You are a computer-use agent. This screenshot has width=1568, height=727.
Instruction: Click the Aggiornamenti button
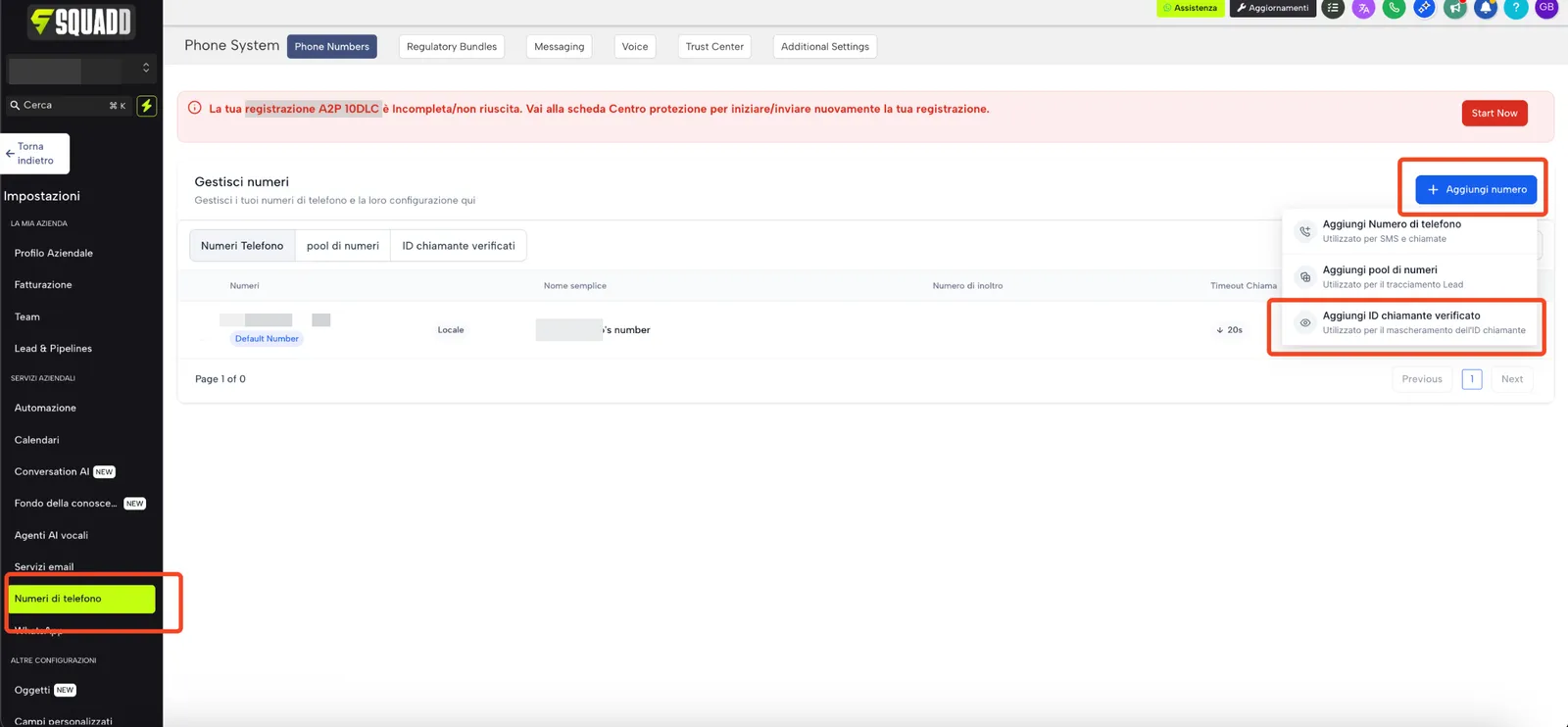1273,8
